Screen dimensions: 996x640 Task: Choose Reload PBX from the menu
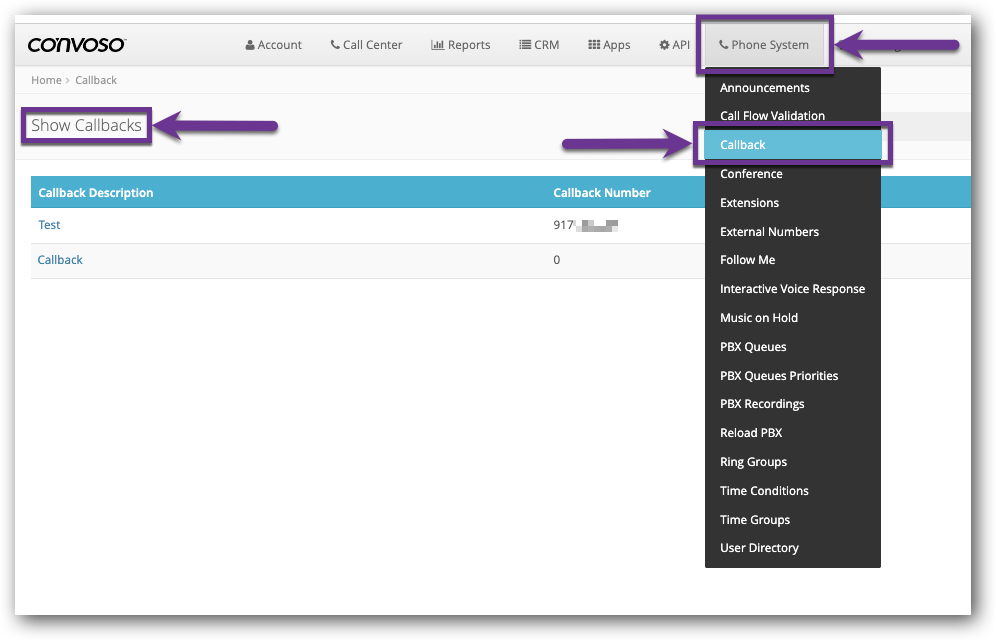pyautogui.click(x=751, y=433)
